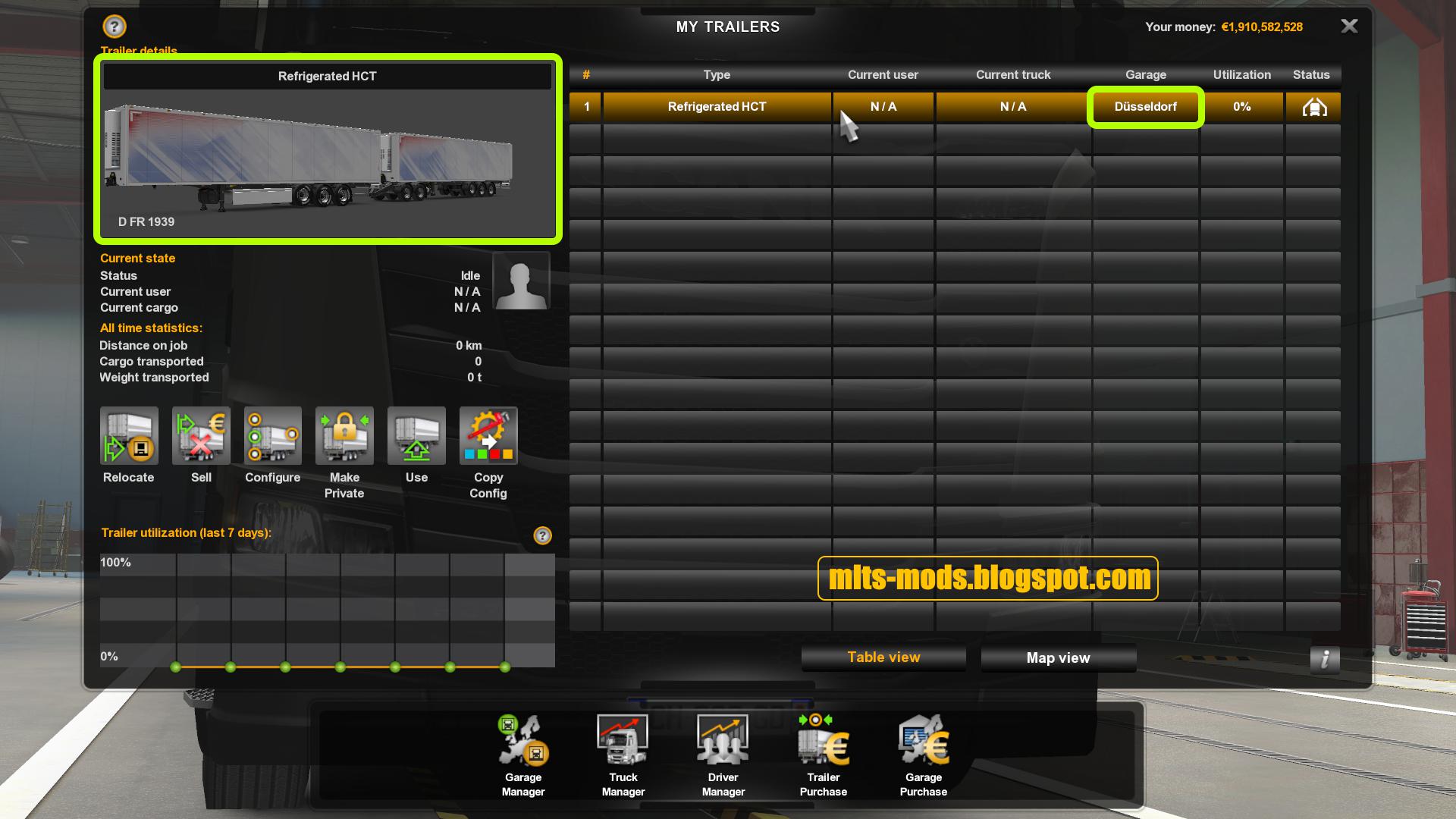Switch to Table view

[883, 657]
